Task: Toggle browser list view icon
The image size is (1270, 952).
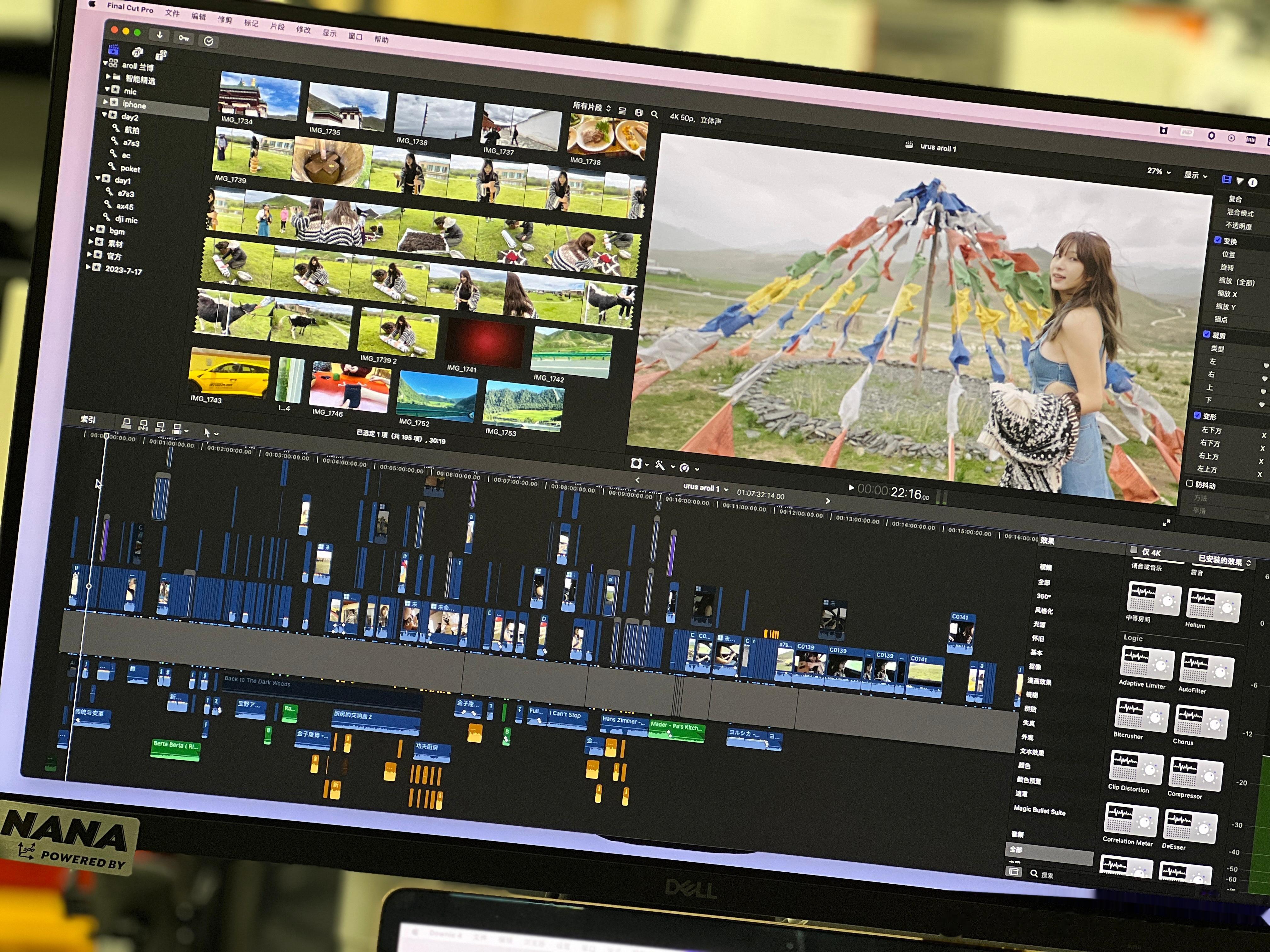Action: [622, 111]
